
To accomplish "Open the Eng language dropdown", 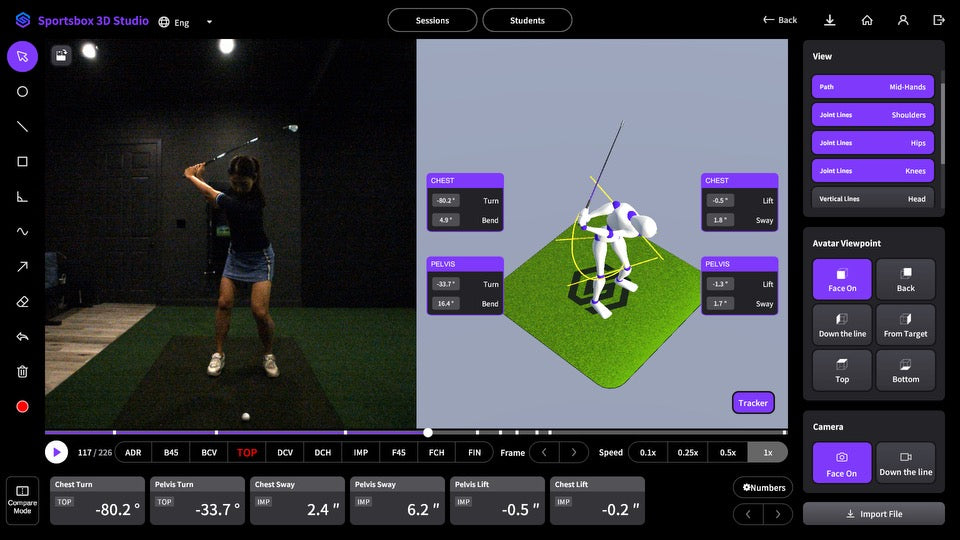I will click(187, 21).
